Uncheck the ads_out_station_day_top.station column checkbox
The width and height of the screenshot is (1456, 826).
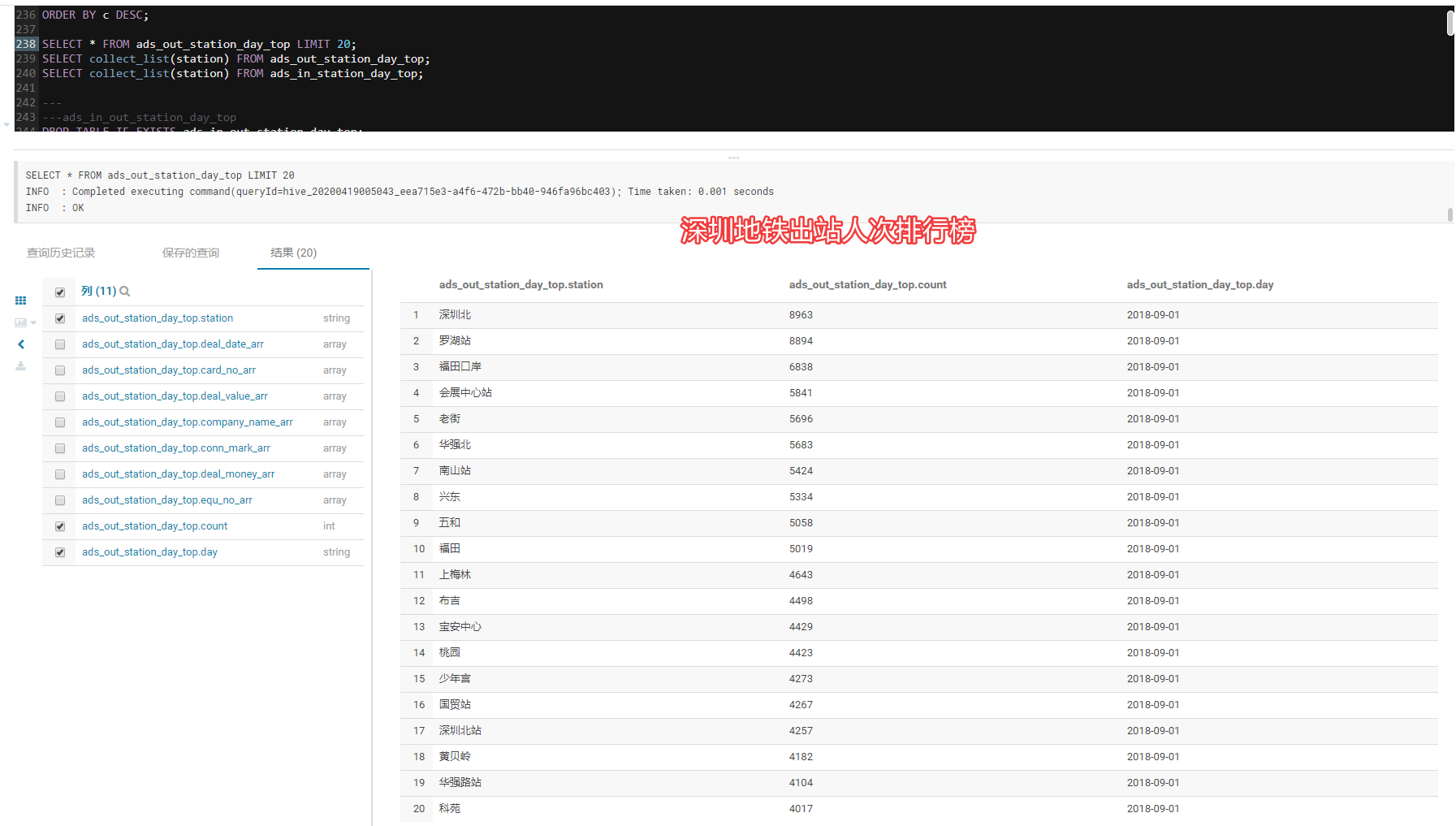[60, 318]
